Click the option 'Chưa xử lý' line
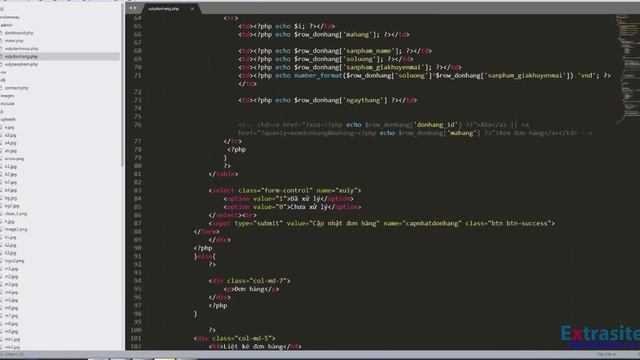This screenshot has height=360, width=640. (292, 207)
